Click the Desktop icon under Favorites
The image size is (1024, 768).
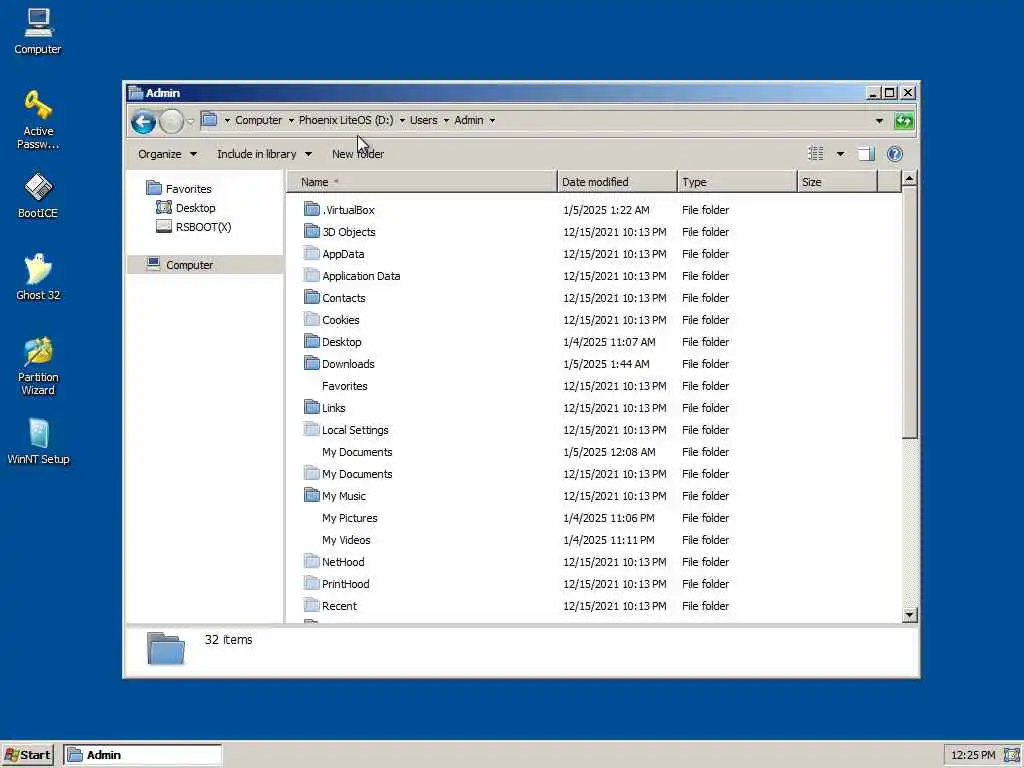click(163, 208)
